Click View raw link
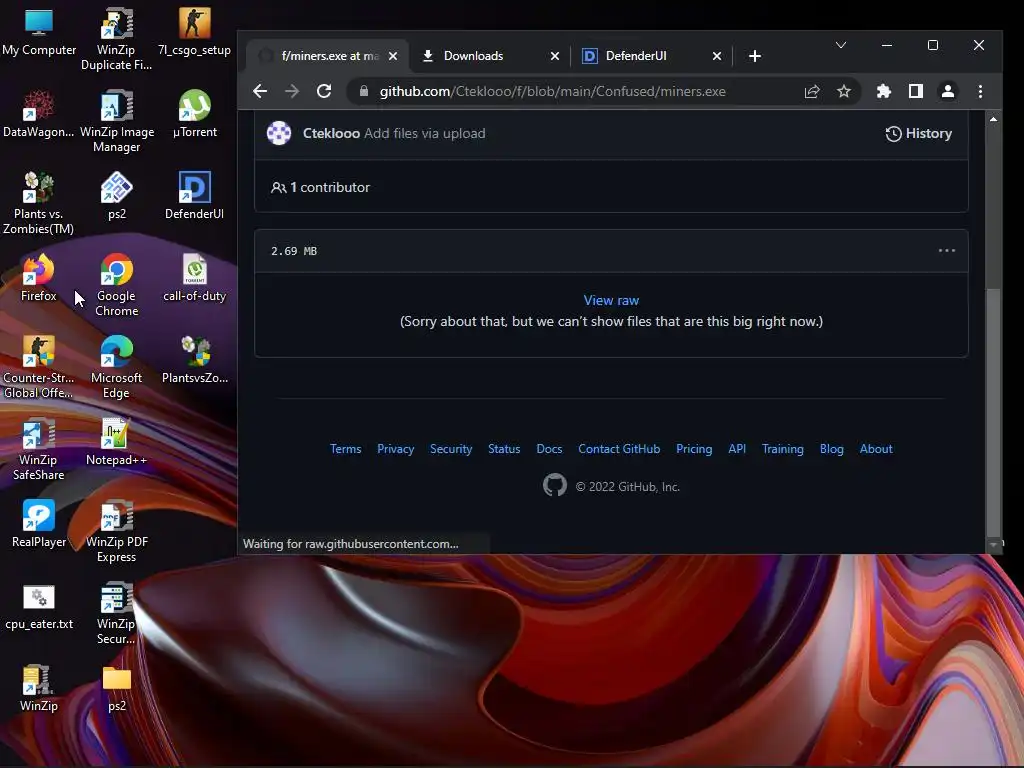 (611, 300)
